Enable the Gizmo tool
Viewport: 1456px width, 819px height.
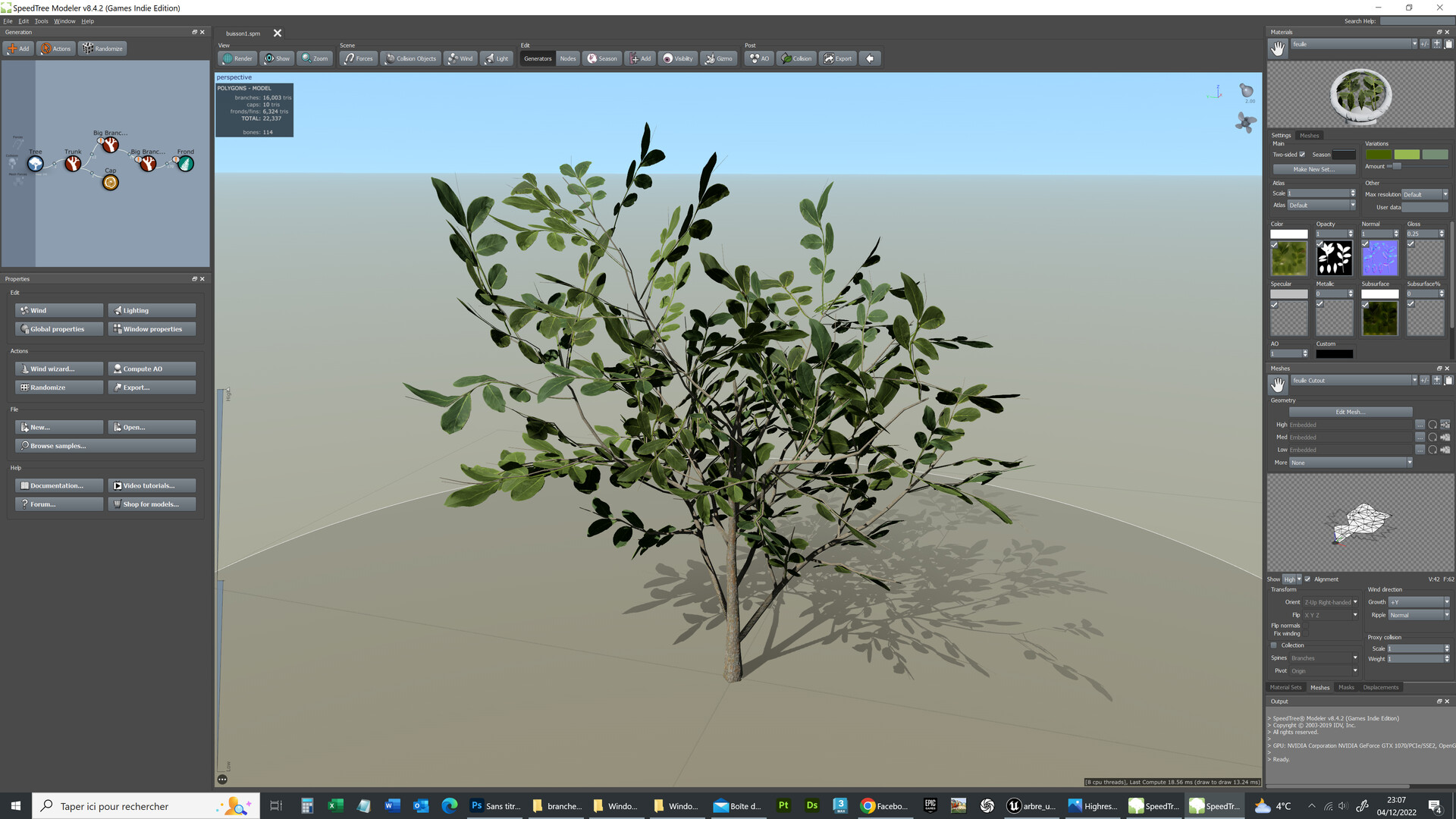[x=718, y=58]
